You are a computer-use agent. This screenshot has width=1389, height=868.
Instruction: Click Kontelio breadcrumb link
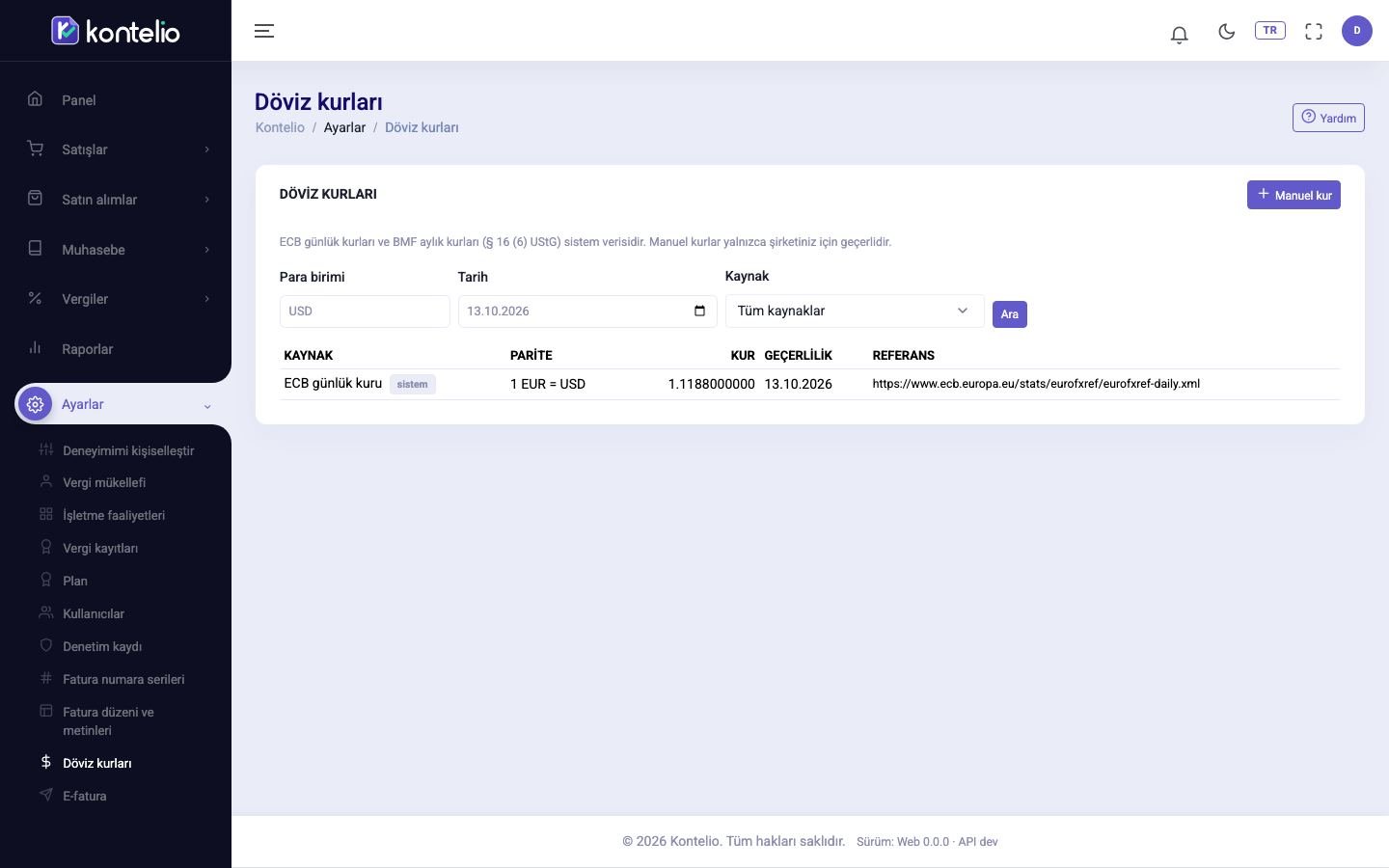[x=280, y=127]
